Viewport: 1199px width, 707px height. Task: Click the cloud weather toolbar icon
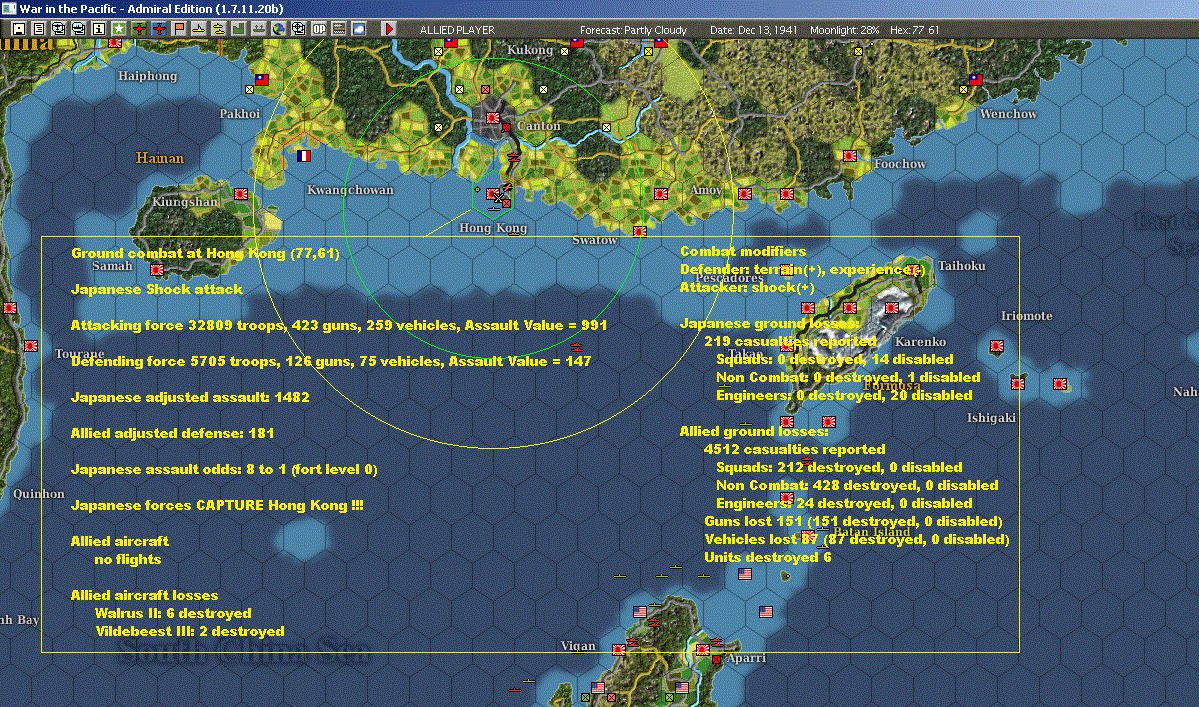[358, 29]
